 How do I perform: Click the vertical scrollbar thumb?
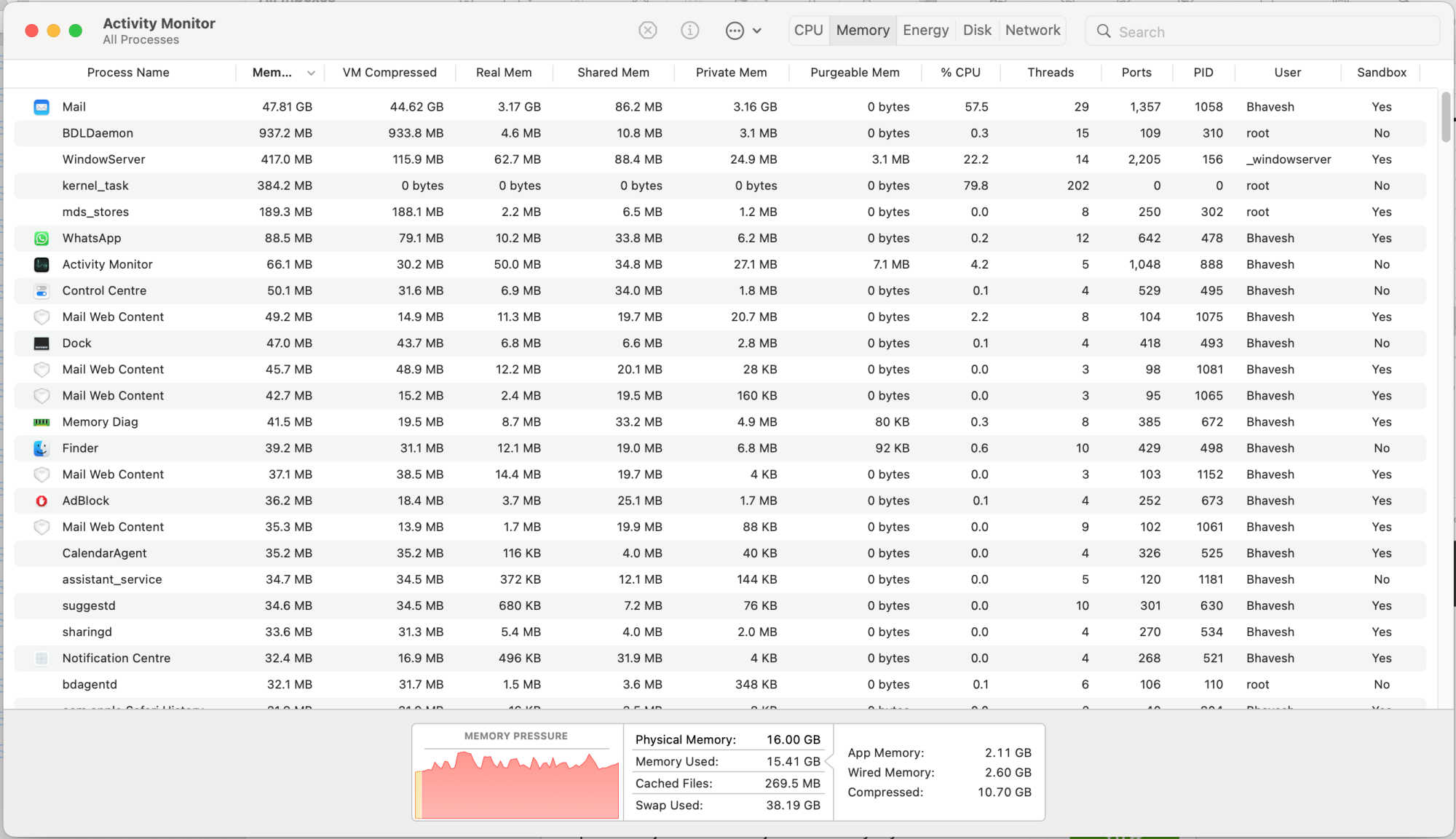coord(1446,118)
